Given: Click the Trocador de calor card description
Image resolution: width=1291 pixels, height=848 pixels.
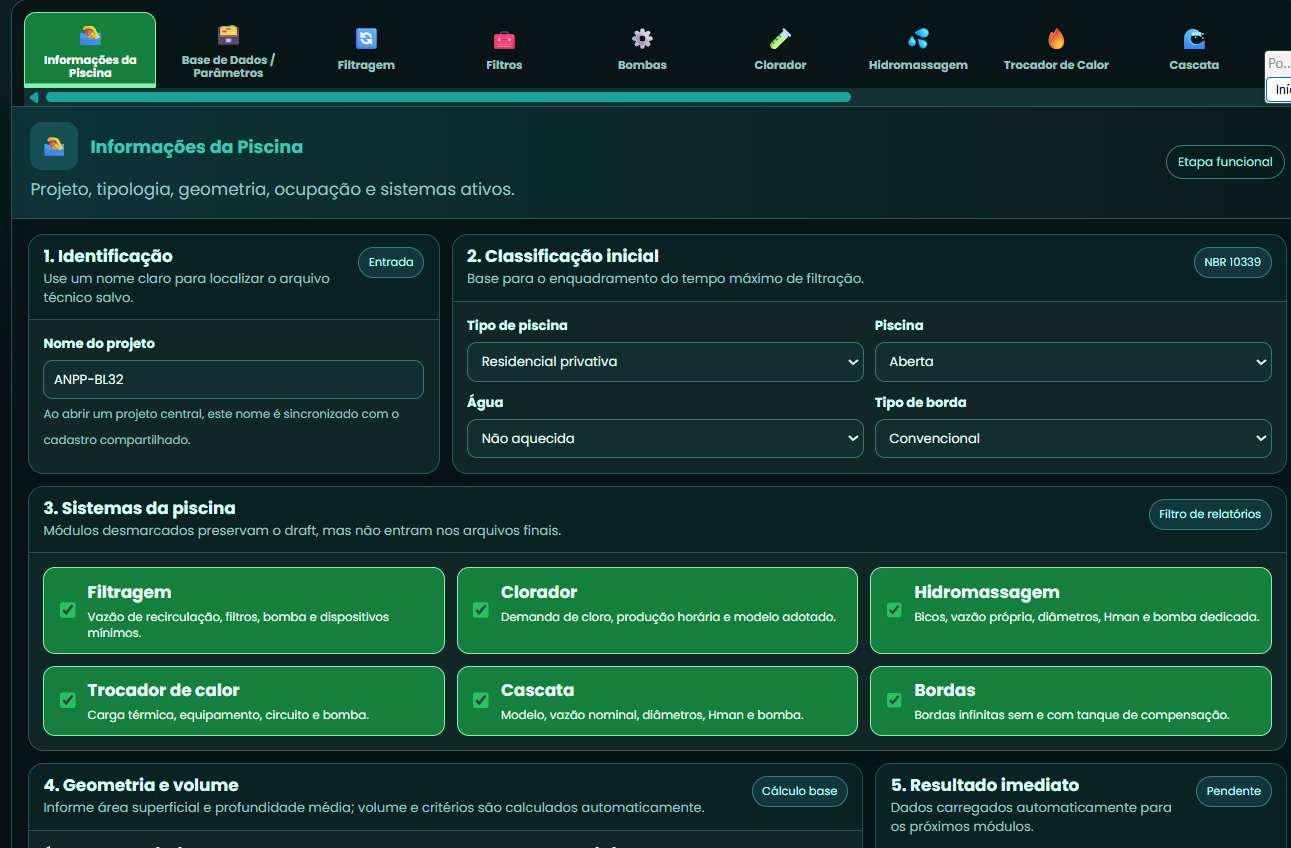Looking at the screenshot, I should click(x=228, y=715).
